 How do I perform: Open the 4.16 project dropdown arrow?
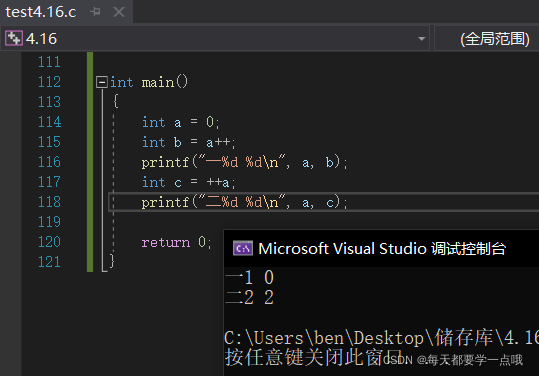421,38
